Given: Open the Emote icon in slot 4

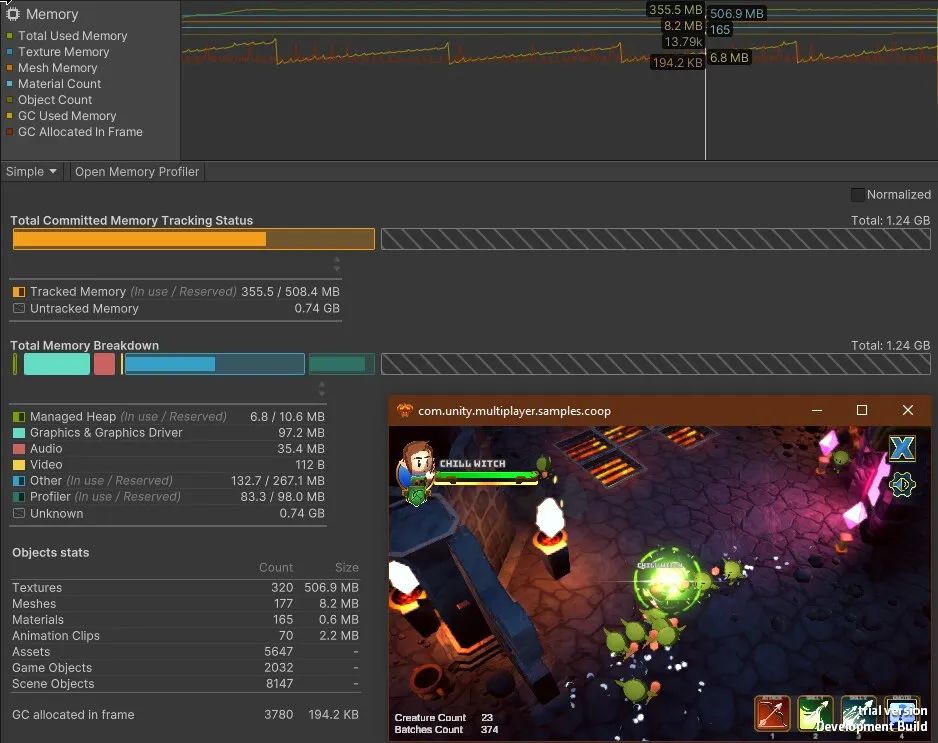Looking at the screenshot, I should click(x=901, y=713).
